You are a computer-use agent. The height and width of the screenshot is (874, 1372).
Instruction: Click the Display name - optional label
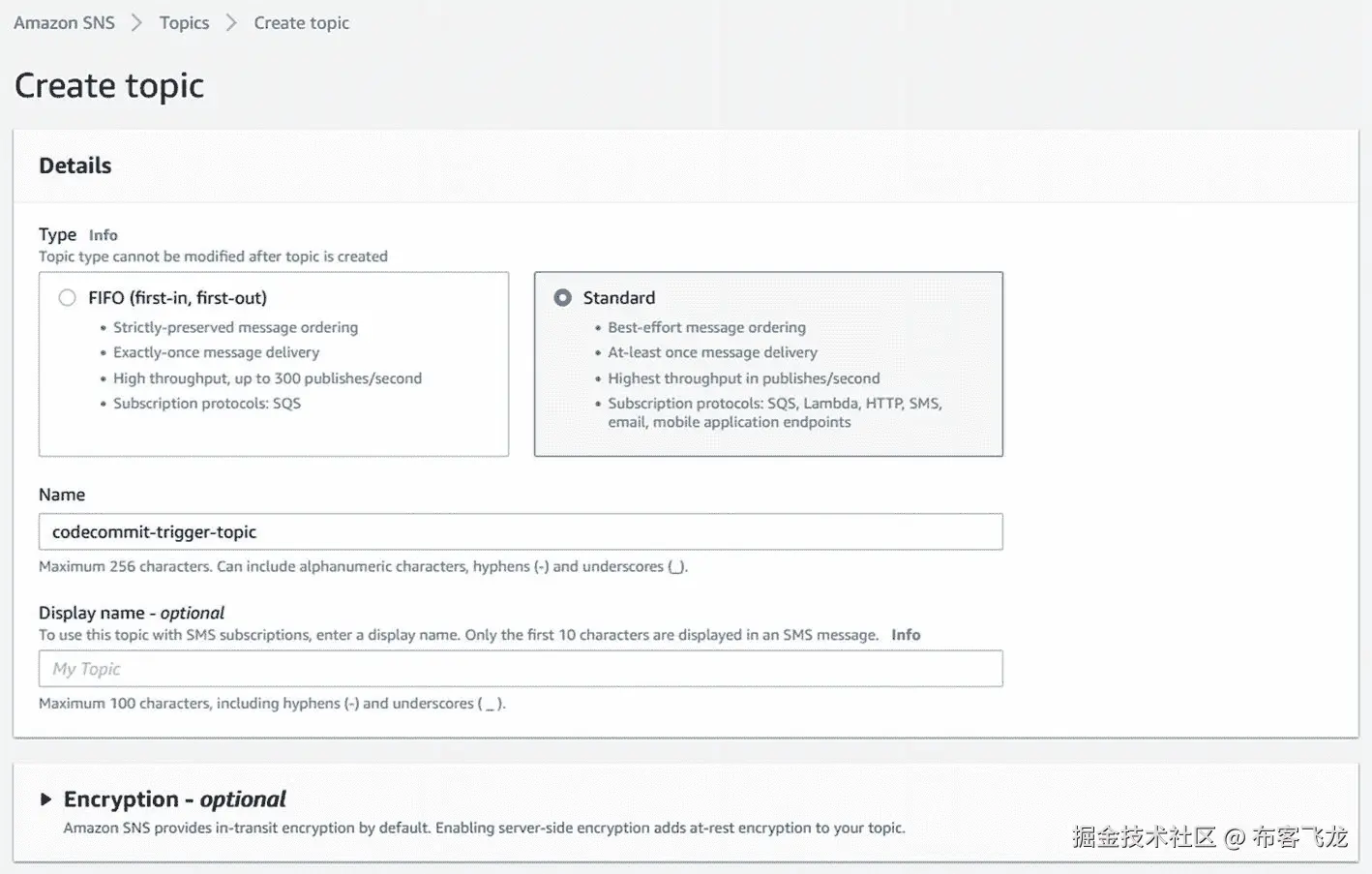tap(131, 613)
